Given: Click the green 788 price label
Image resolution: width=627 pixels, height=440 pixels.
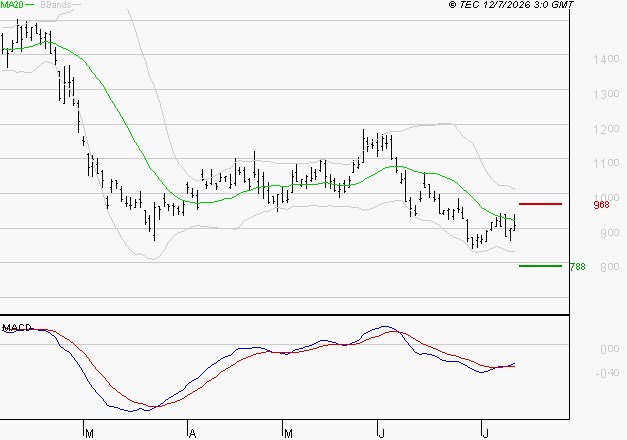Looking at the screenshot, I should coord(578,267).
